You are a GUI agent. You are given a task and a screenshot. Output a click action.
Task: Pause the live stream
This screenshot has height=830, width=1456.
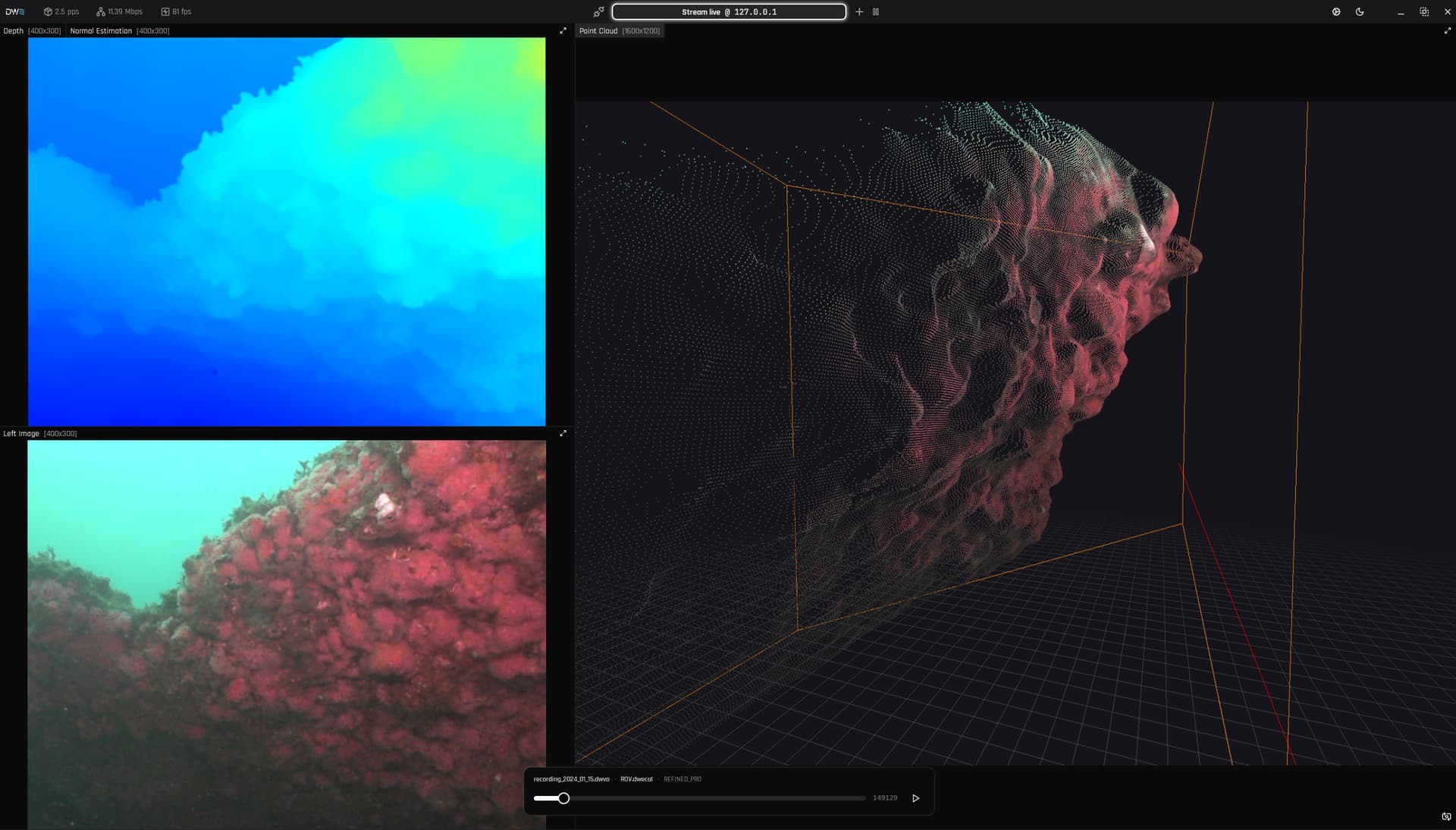coord(876,11)
